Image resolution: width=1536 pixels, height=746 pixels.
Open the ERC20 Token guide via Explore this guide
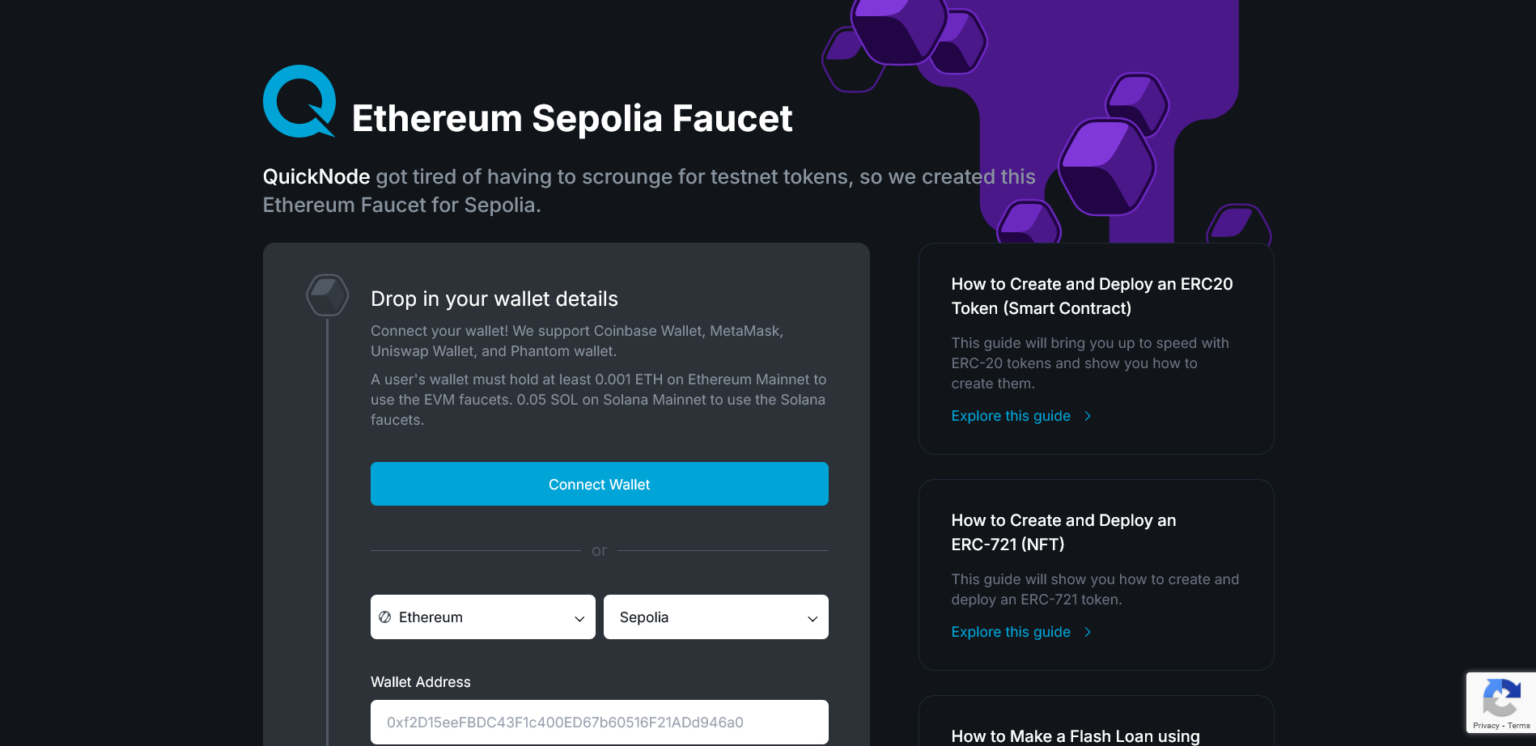click(x=1010, y=416)
